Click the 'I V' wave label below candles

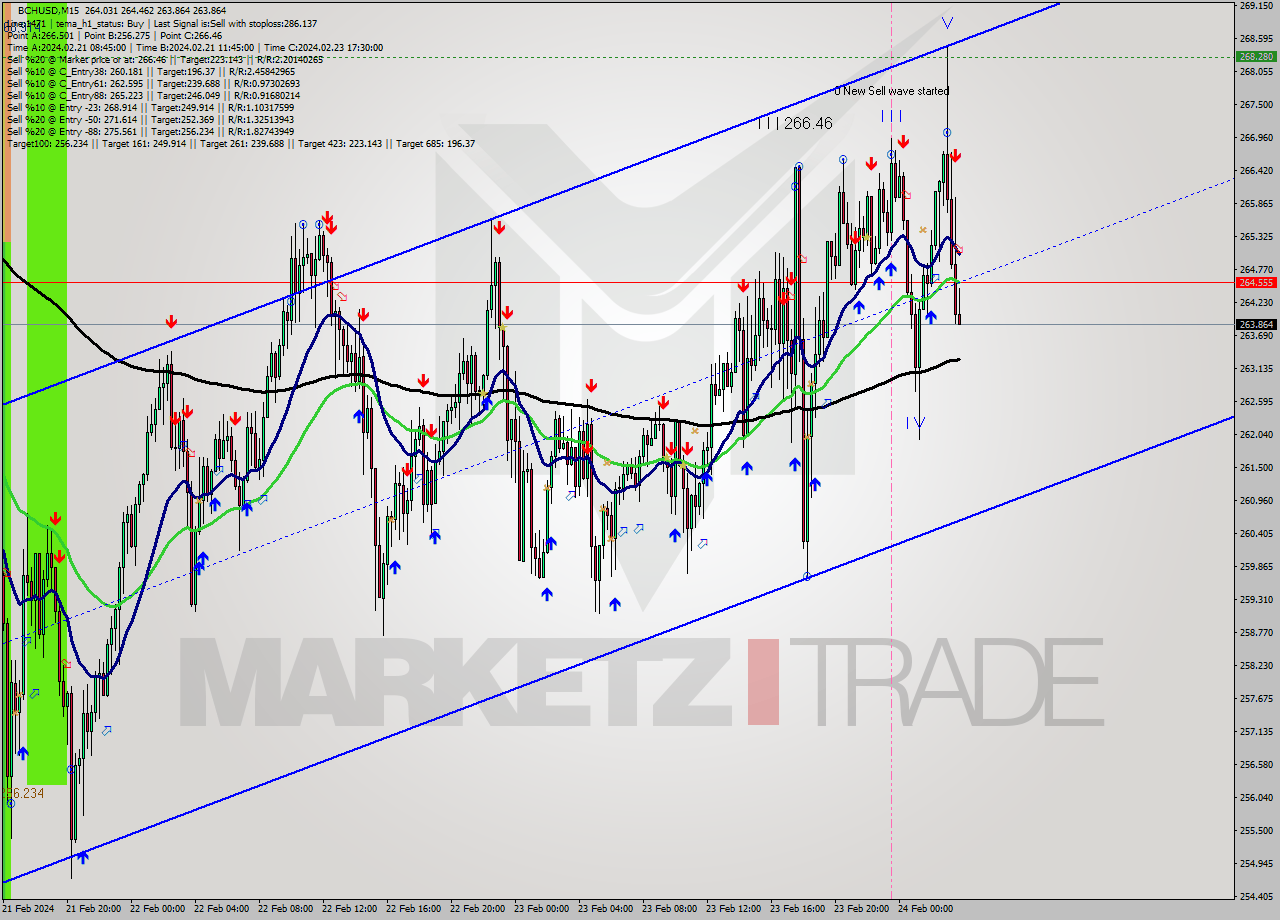pyautogui.click(x=915, y=423)
